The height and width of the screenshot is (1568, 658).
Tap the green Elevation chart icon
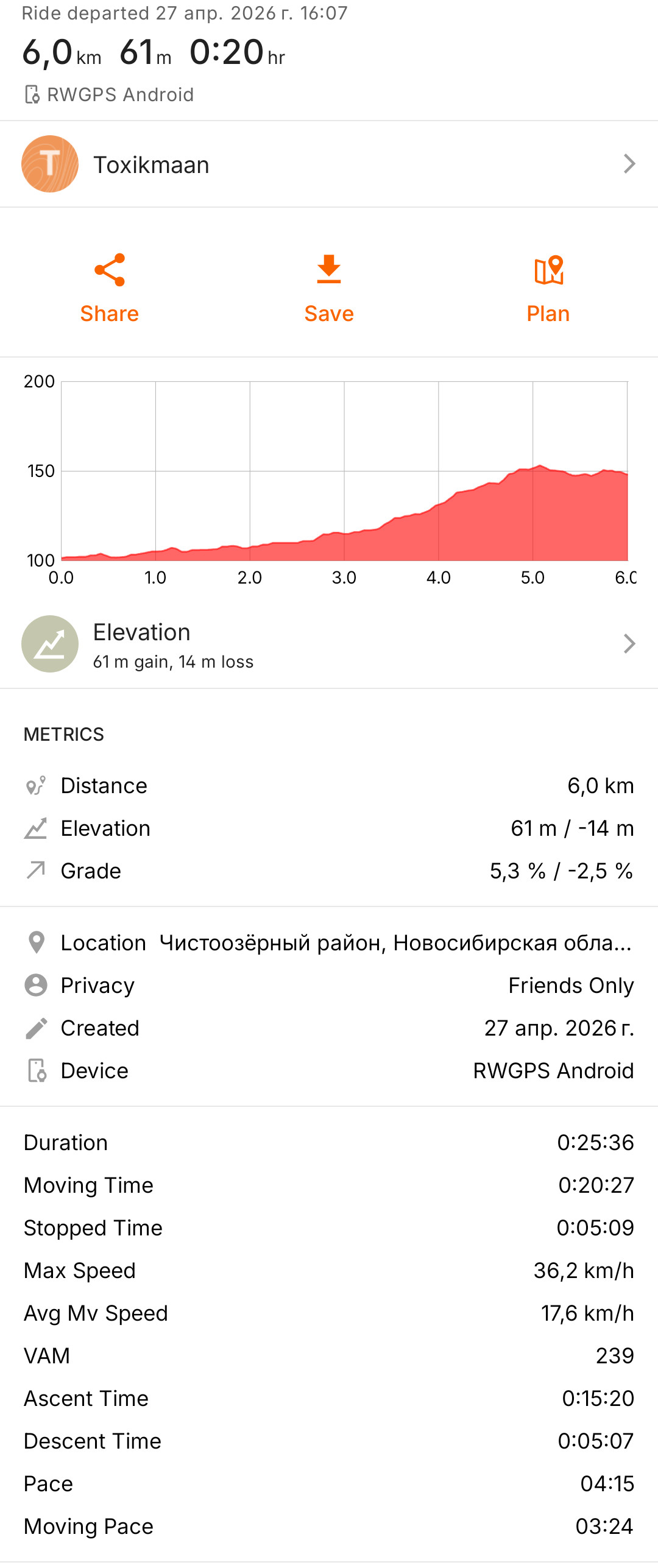point(50,644)
